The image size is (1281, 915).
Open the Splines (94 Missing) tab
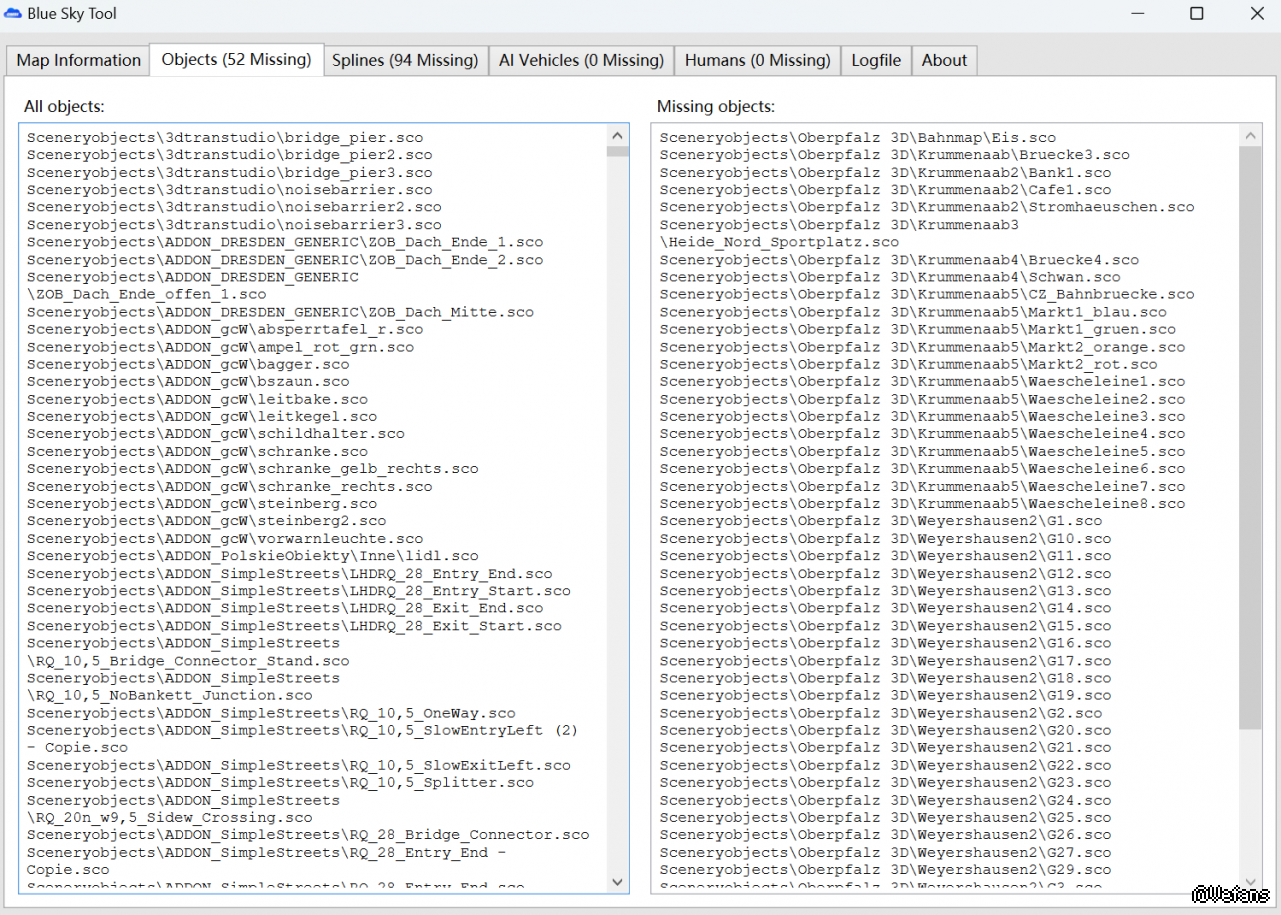coord(405,60)
